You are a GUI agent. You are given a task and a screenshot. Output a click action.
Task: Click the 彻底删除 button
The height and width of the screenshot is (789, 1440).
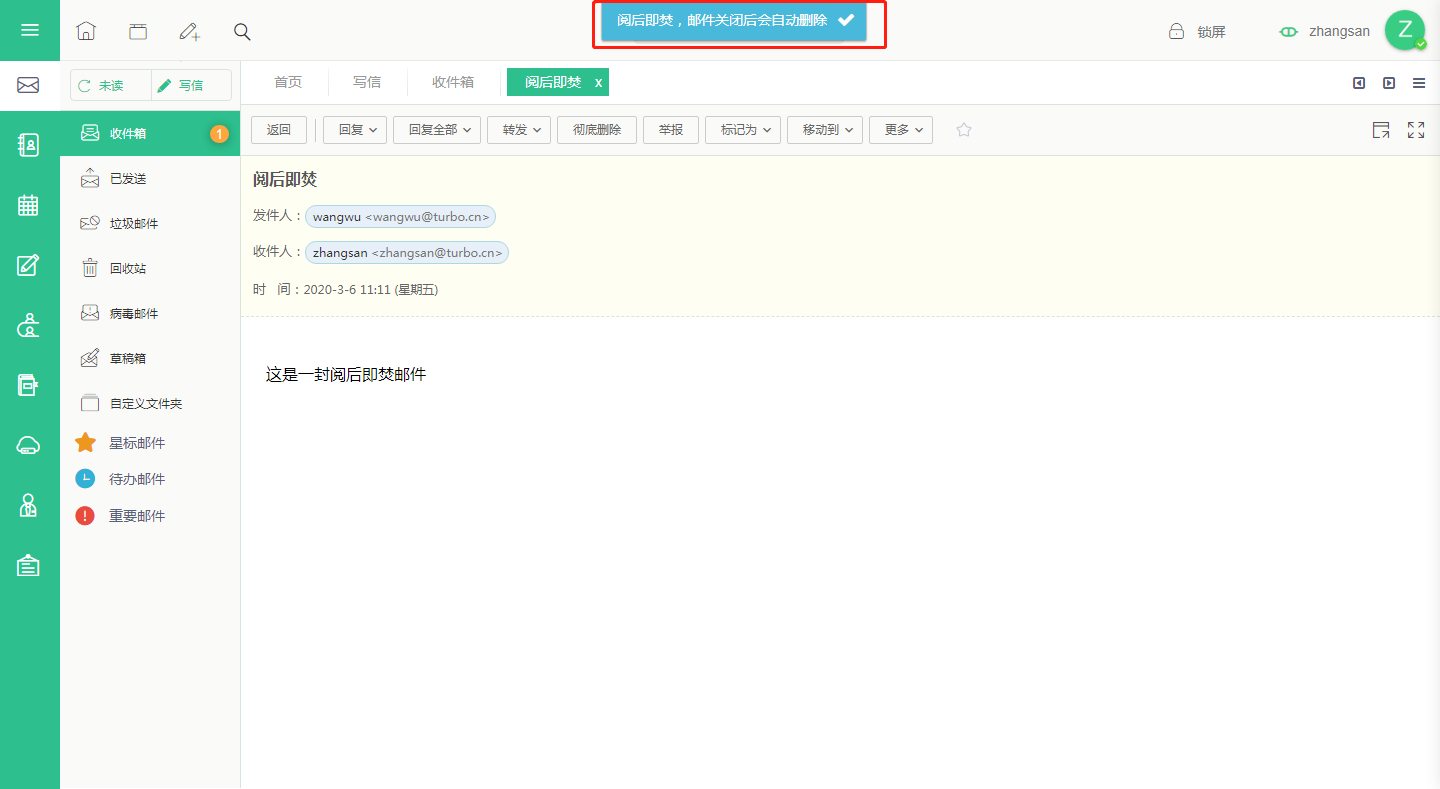[x=597, y=130]
